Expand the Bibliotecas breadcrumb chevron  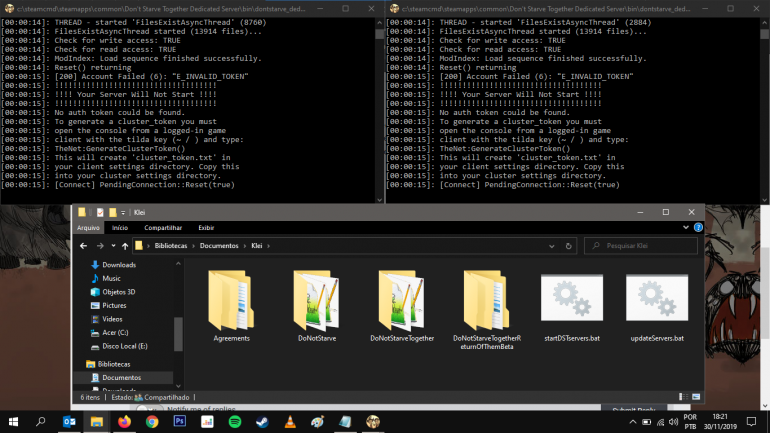click(x=193, y=246)
